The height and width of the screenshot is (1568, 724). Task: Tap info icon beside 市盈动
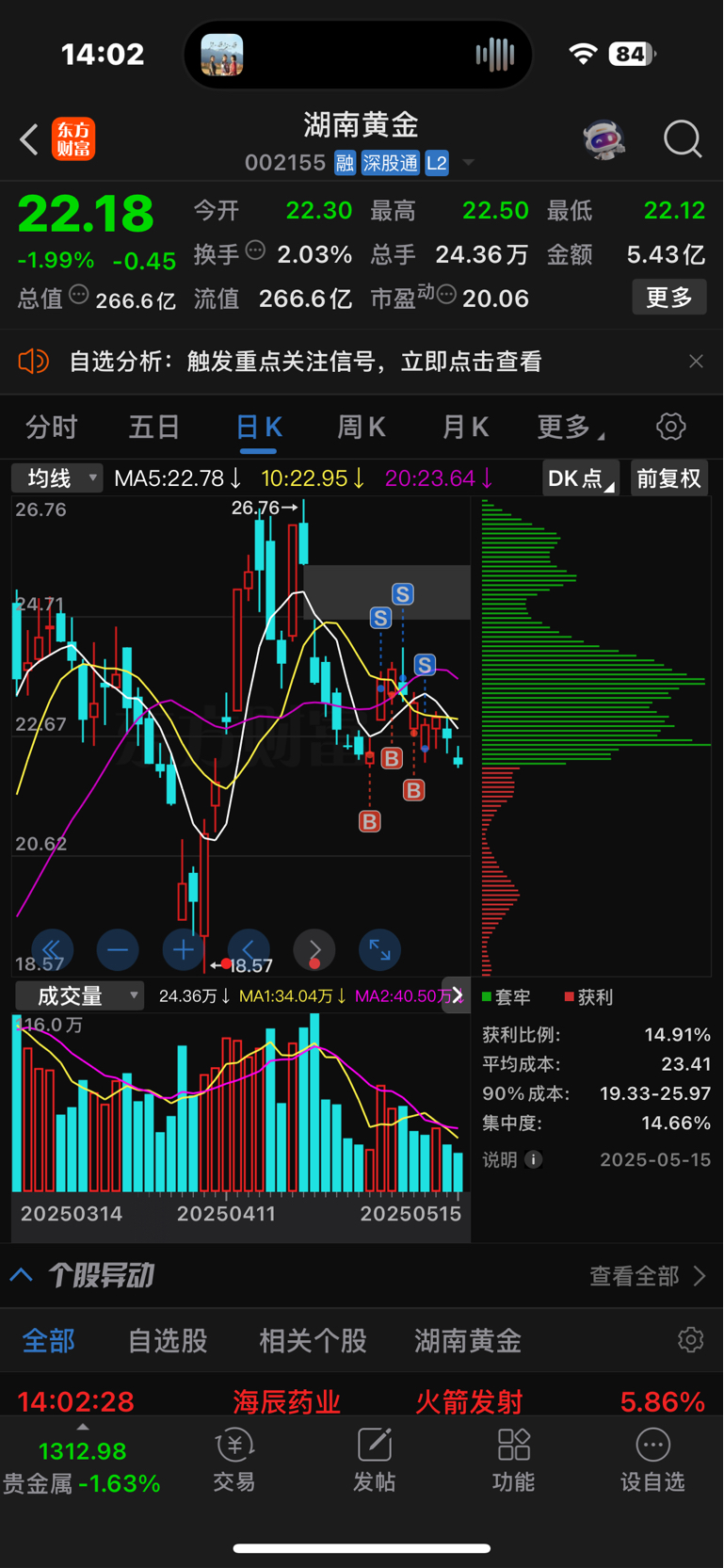(446, 295)
